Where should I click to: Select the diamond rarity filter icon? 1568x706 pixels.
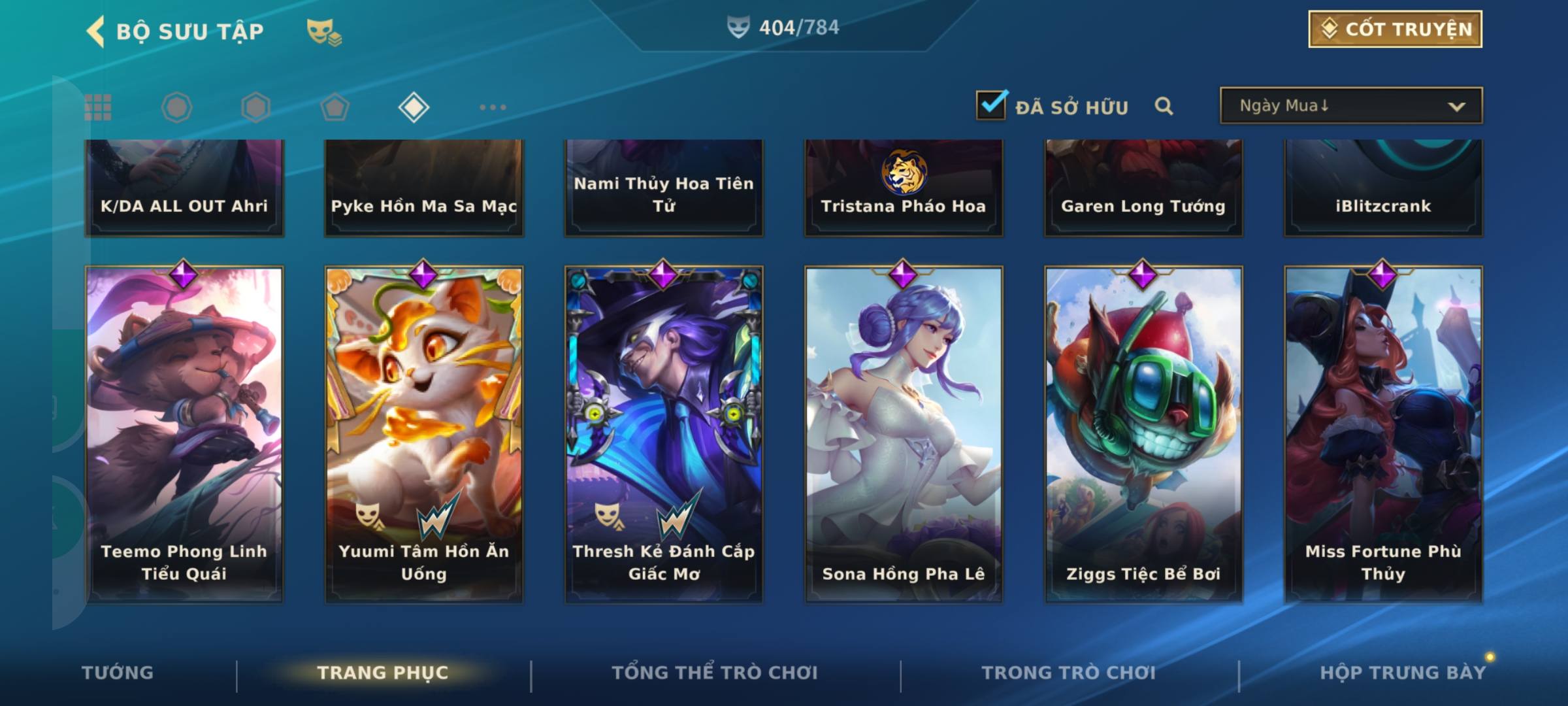(x=414, y=107)
